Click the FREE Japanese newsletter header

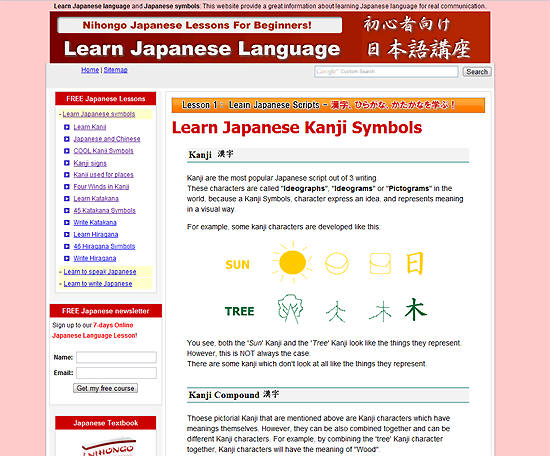(106, 311)
